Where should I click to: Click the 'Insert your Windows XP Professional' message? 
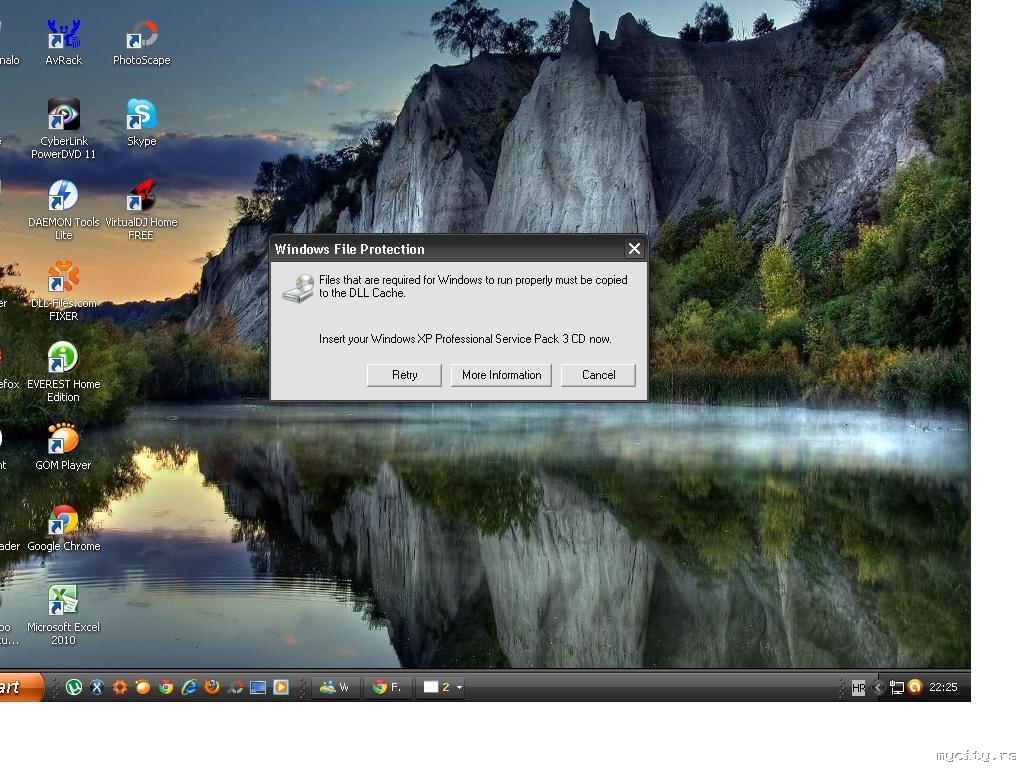465,339
